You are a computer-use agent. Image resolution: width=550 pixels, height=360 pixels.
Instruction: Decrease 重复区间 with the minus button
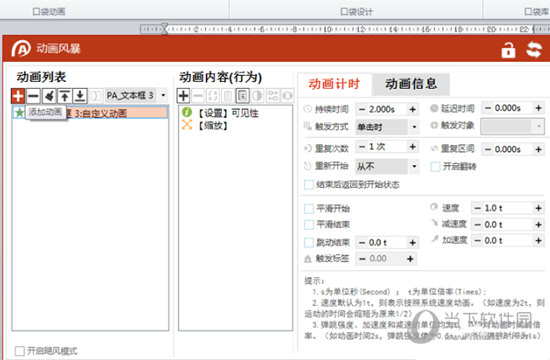coord(488,149)
